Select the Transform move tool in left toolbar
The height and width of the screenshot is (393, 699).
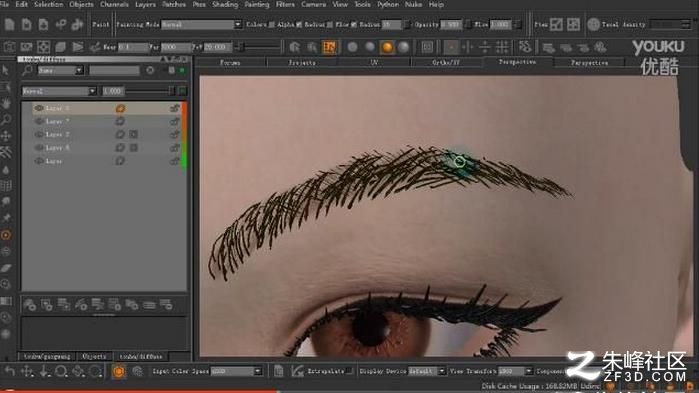pos(6,136)
